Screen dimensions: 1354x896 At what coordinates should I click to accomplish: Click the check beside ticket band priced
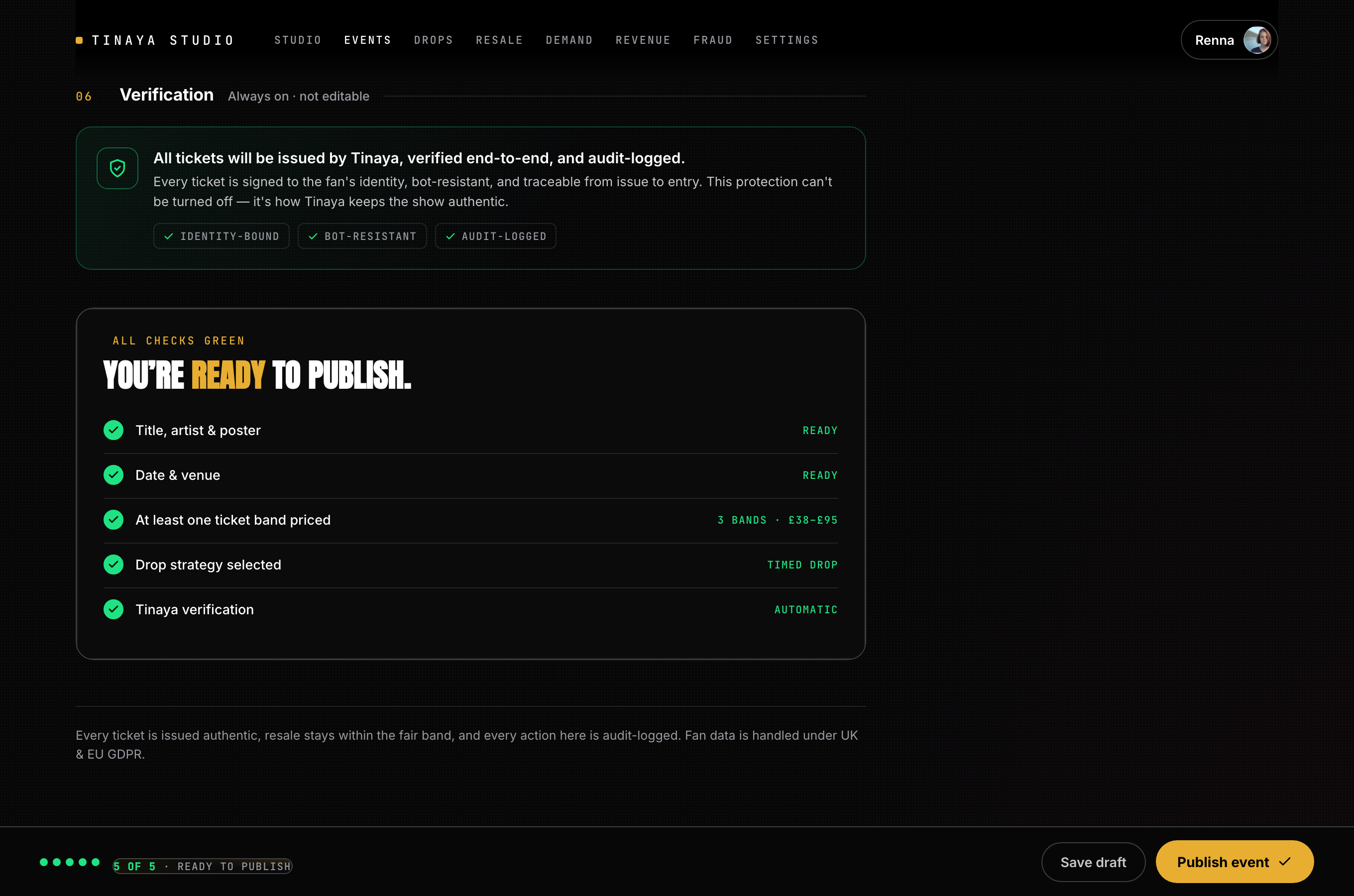113,520
